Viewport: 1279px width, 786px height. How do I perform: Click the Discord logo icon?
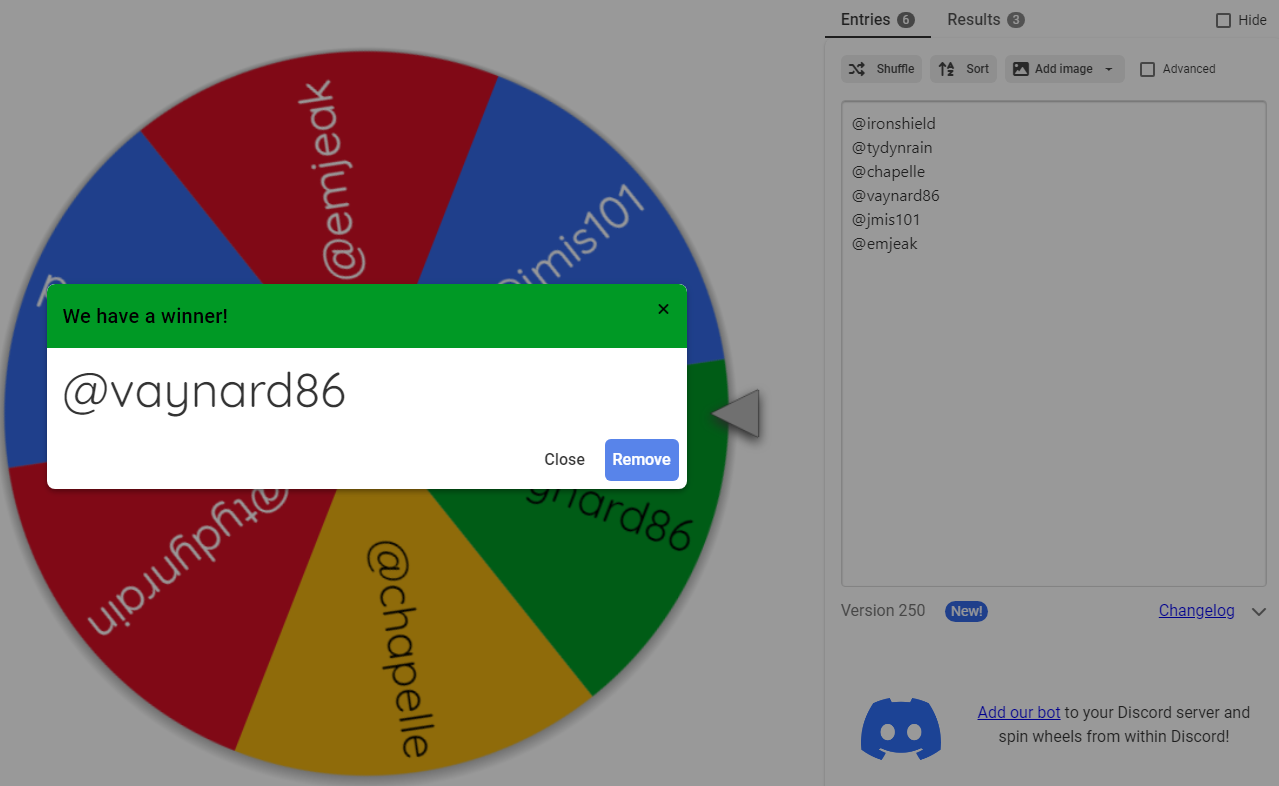point(901,728)
